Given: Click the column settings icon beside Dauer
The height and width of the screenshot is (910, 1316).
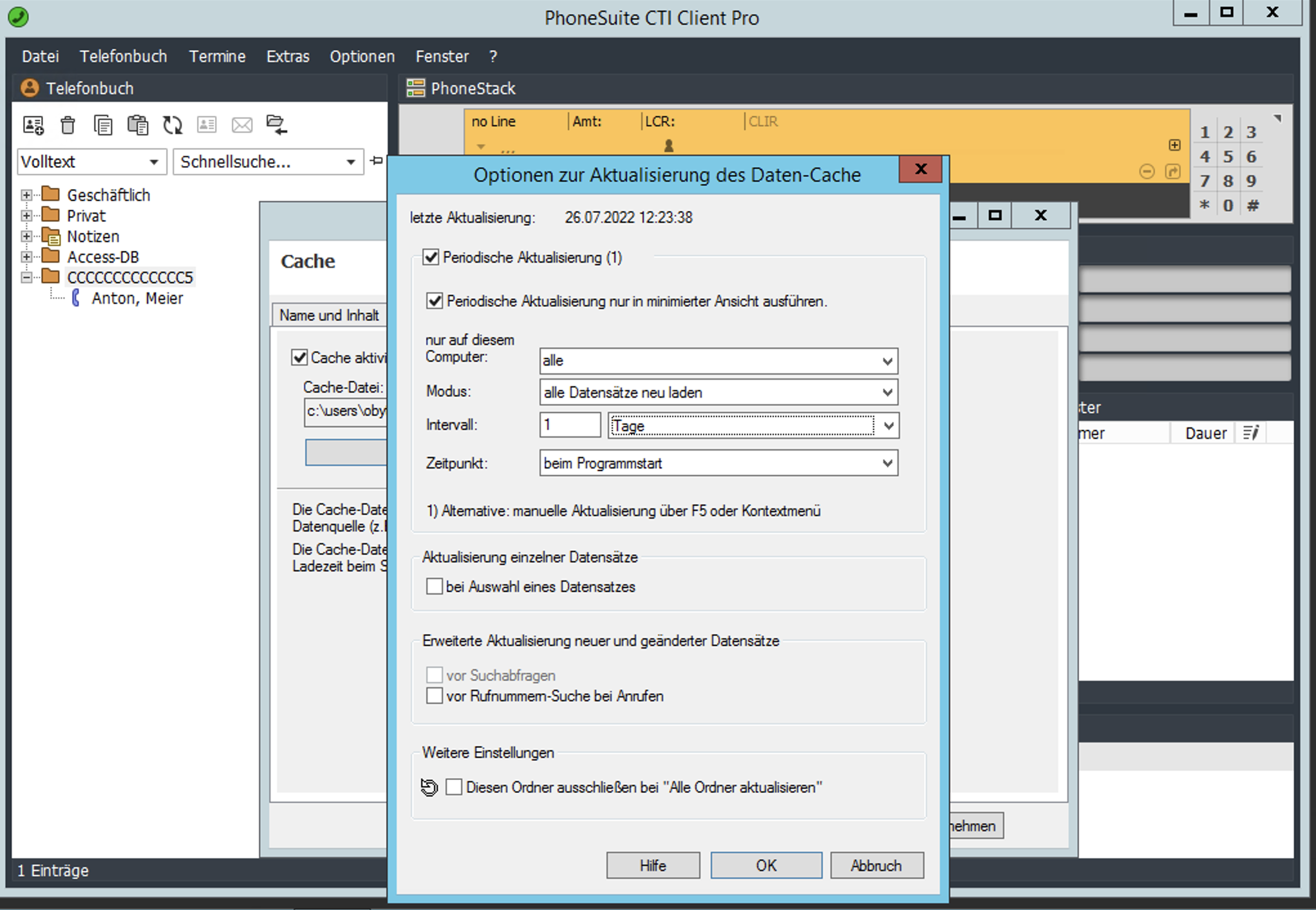Looking at the screenshot, I should pos(1250,433).
